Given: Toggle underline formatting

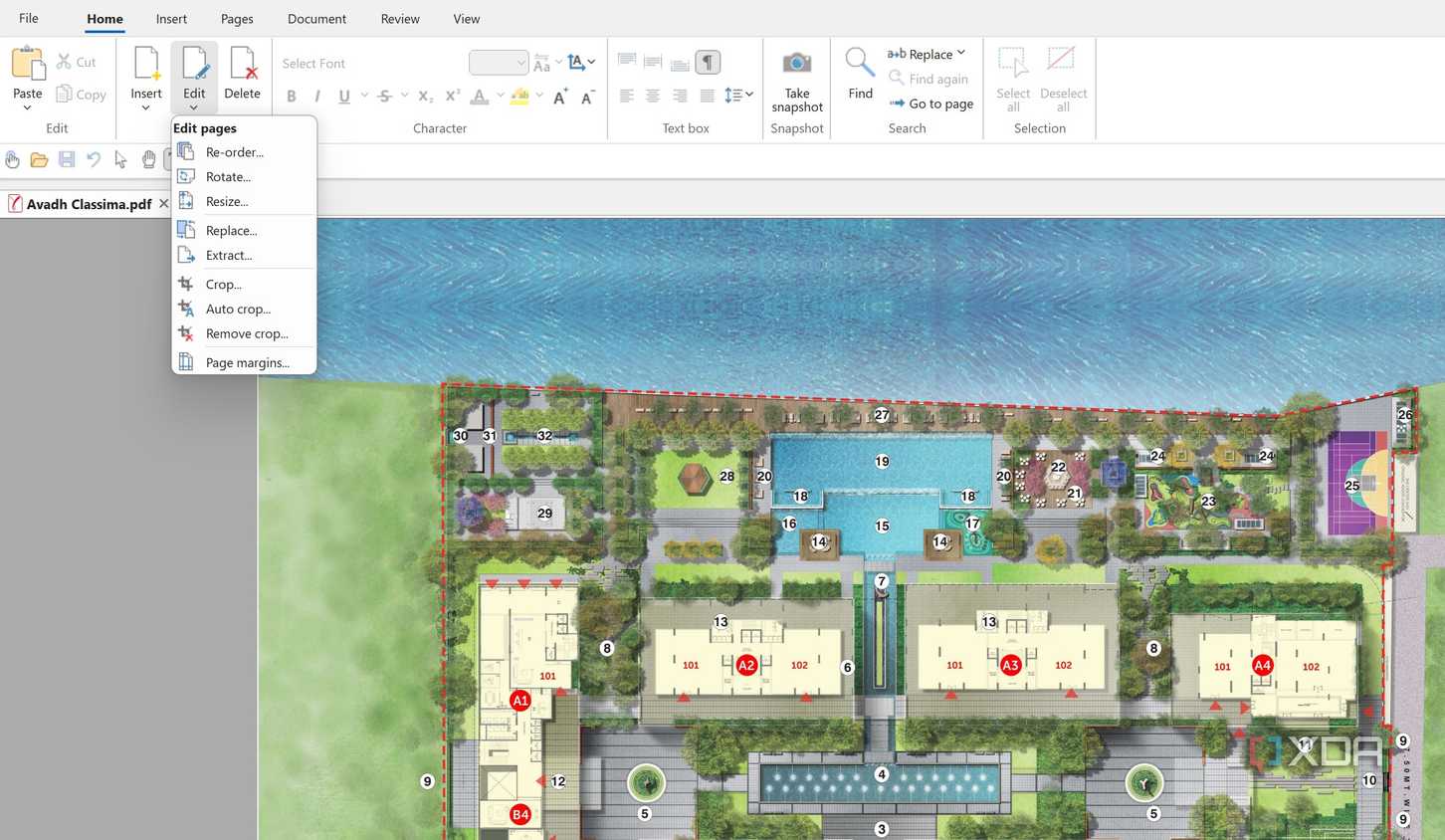Looking at the screenshot, I should [344, 97].
